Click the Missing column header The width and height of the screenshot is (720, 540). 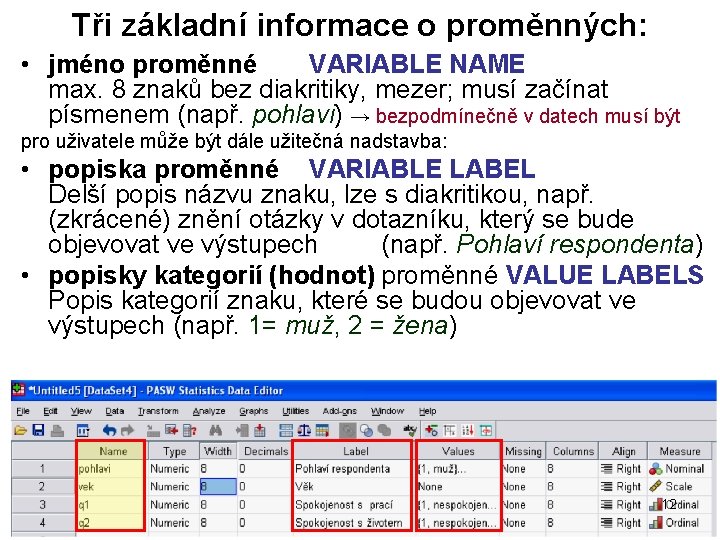click(523, 451)
